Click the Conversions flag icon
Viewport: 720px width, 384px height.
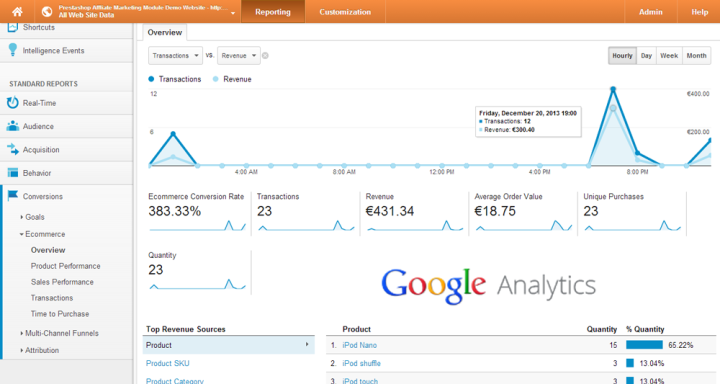[13, 195]
